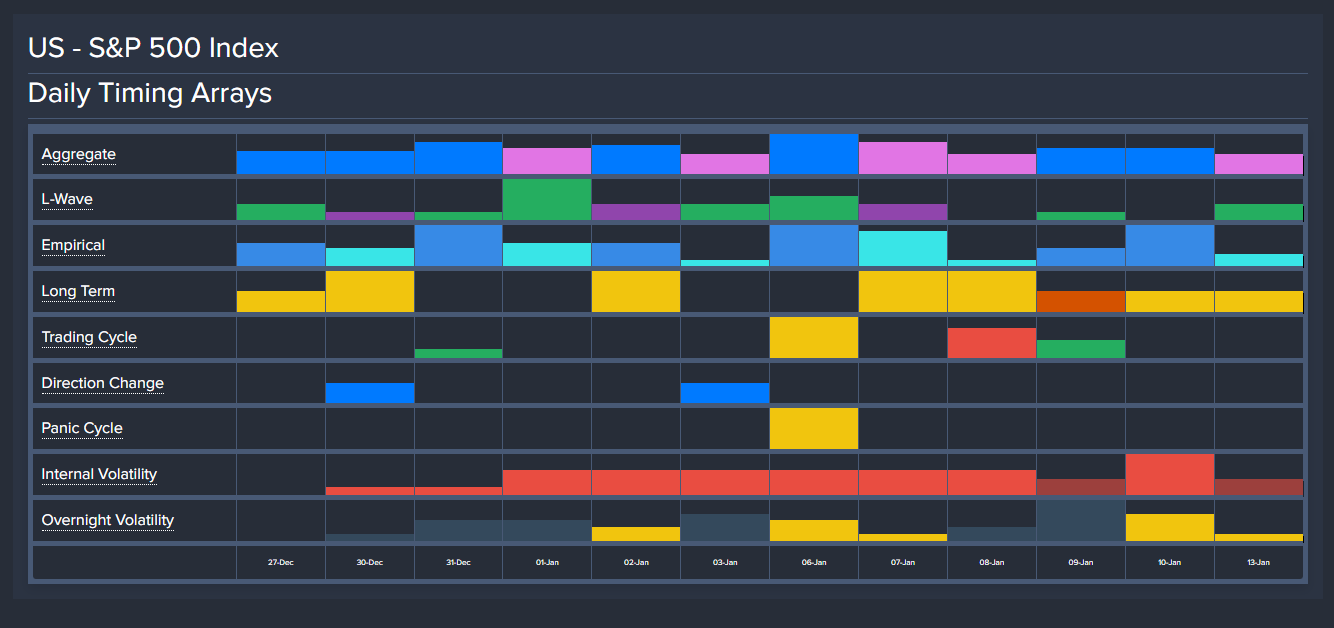Select the Long Term row label
The width and height of the screenshot is (1334, 628).
78,291
